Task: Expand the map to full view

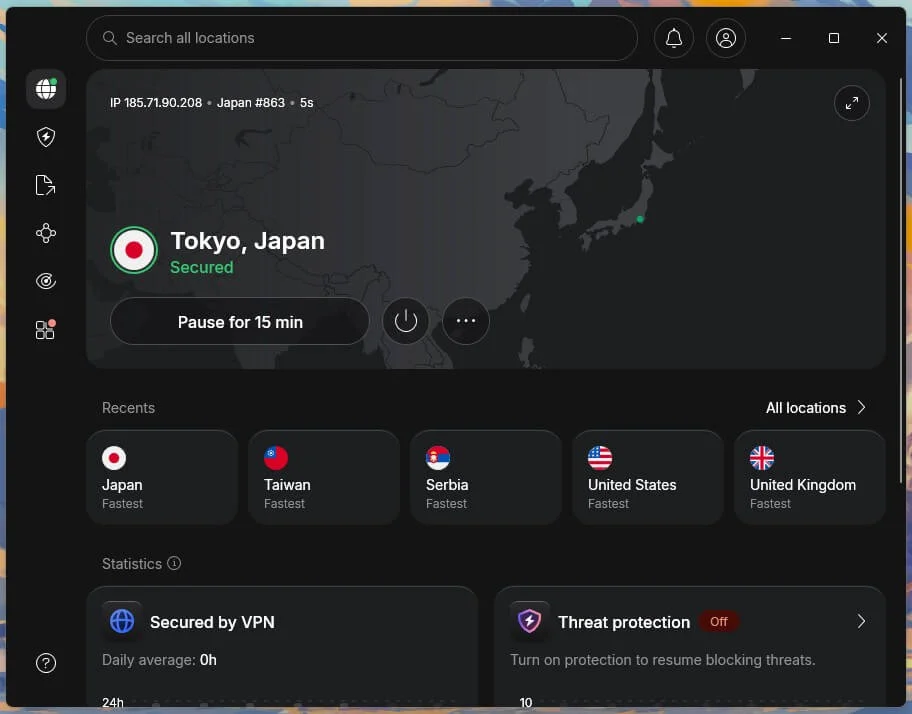Action: coord(852,103)
